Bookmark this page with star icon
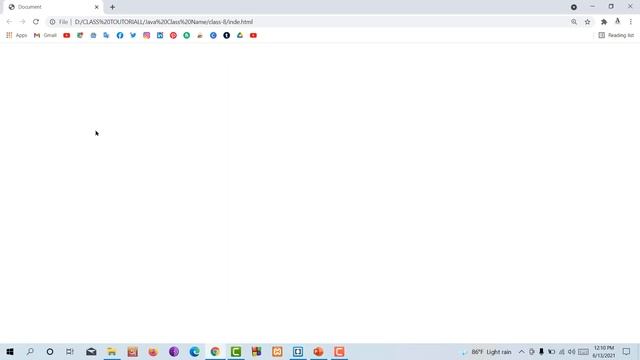Screen dimensions: 640x360 (587, 22)
